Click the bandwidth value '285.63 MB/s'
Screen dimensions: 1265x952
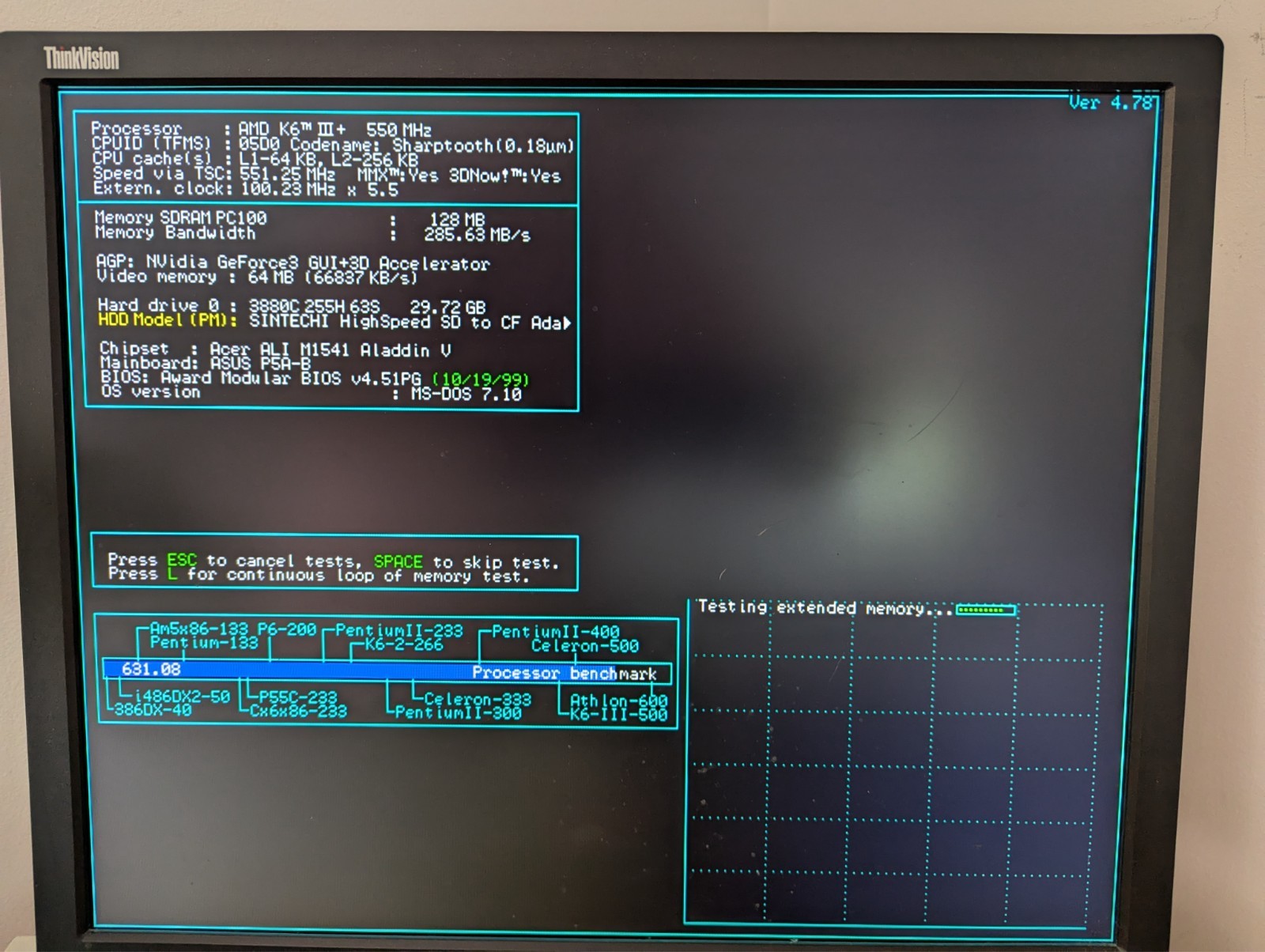tap(477, 235)
